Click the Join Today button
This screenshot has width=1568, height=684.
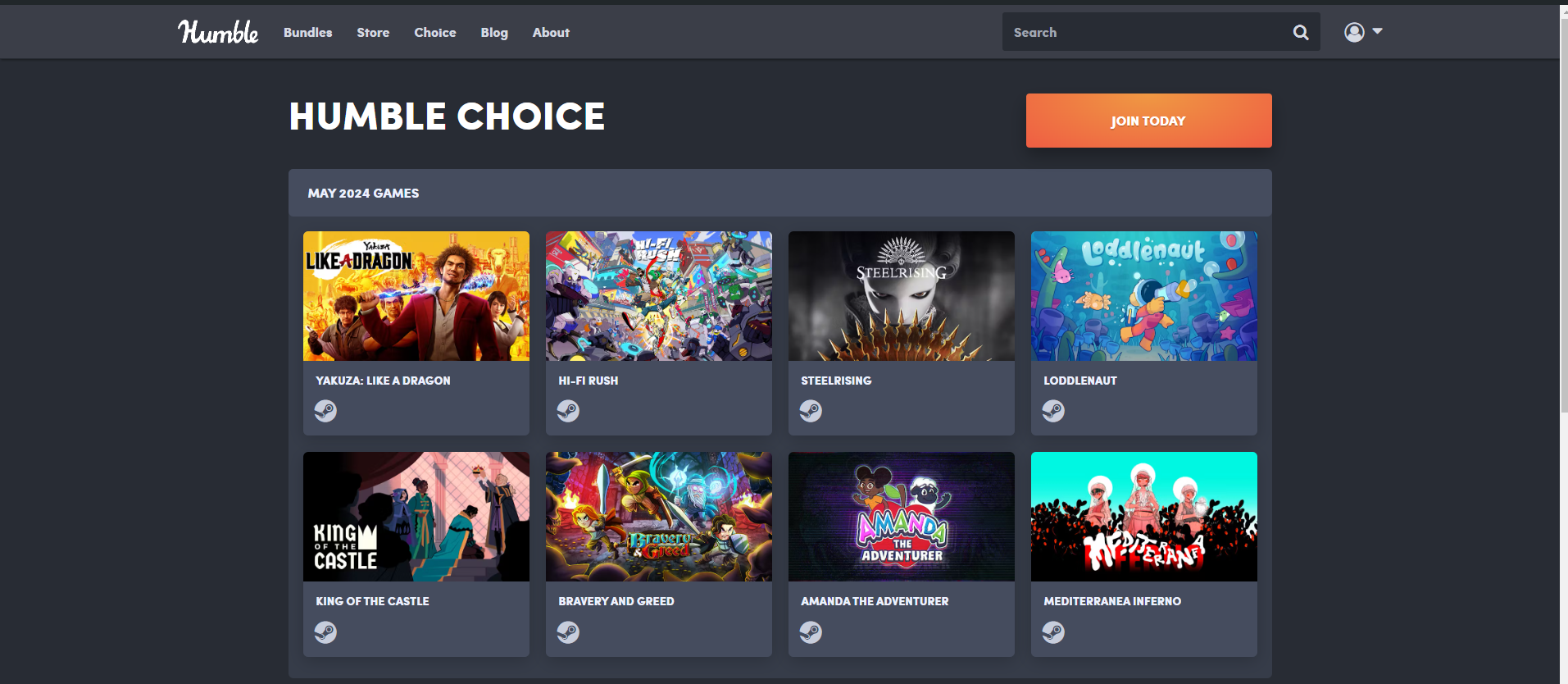point(1148,121)
